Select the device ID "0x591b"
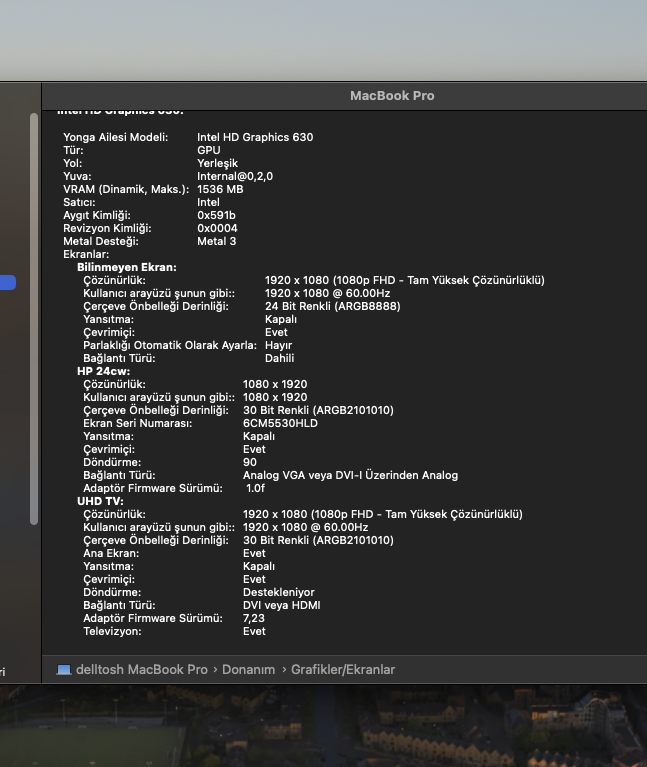Viewport: 647px width, 767px height. click(x=217, y=215)
